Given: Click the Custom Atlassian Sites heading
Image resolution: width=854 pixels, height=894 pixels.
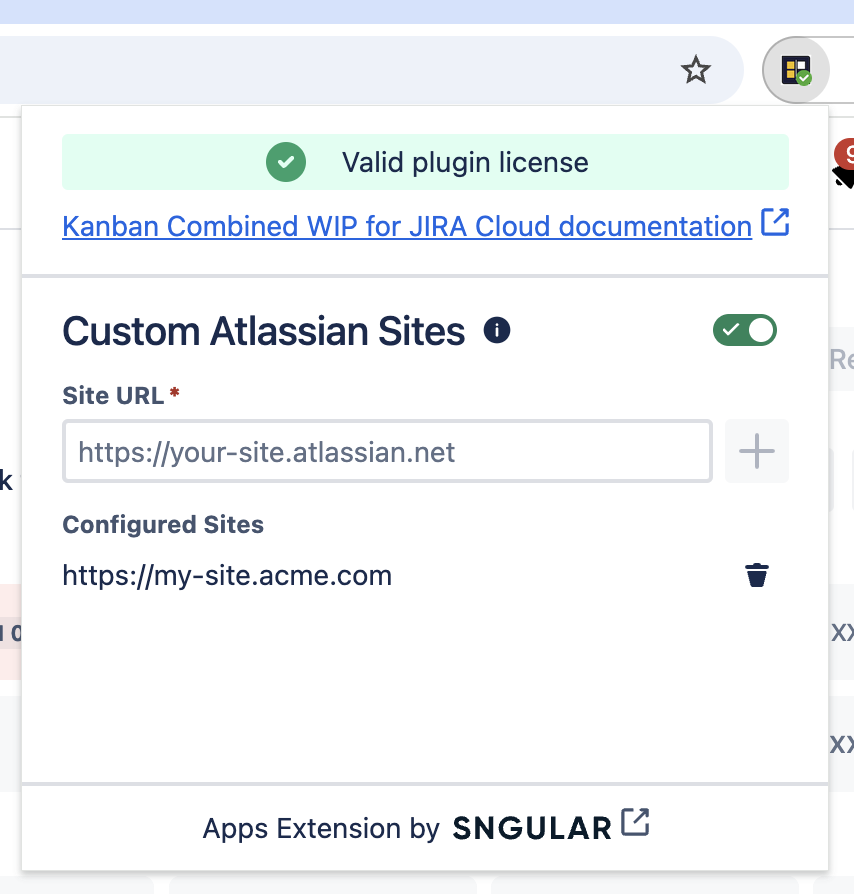Looking at the screenshot, I should 264,331.
